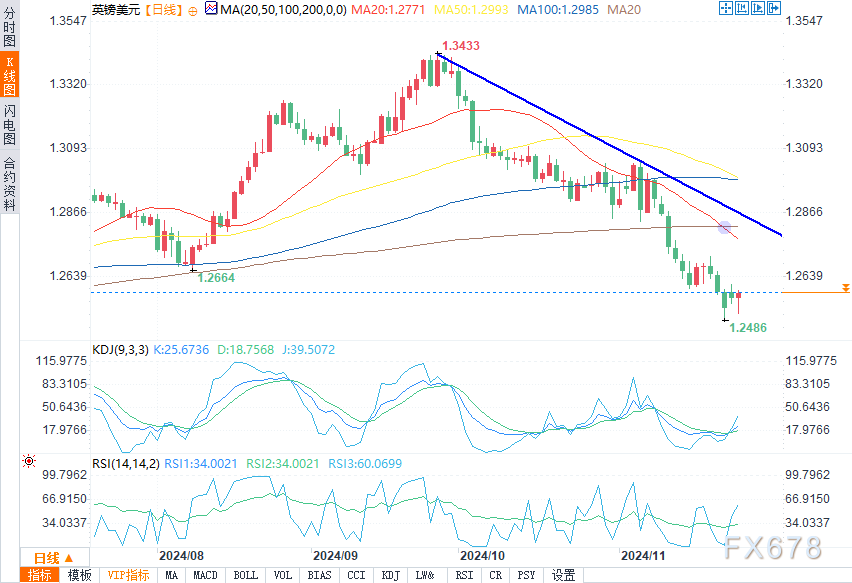Click the 2024/11 date axis label
Viewport: 852px width, 583px height.
643,556
